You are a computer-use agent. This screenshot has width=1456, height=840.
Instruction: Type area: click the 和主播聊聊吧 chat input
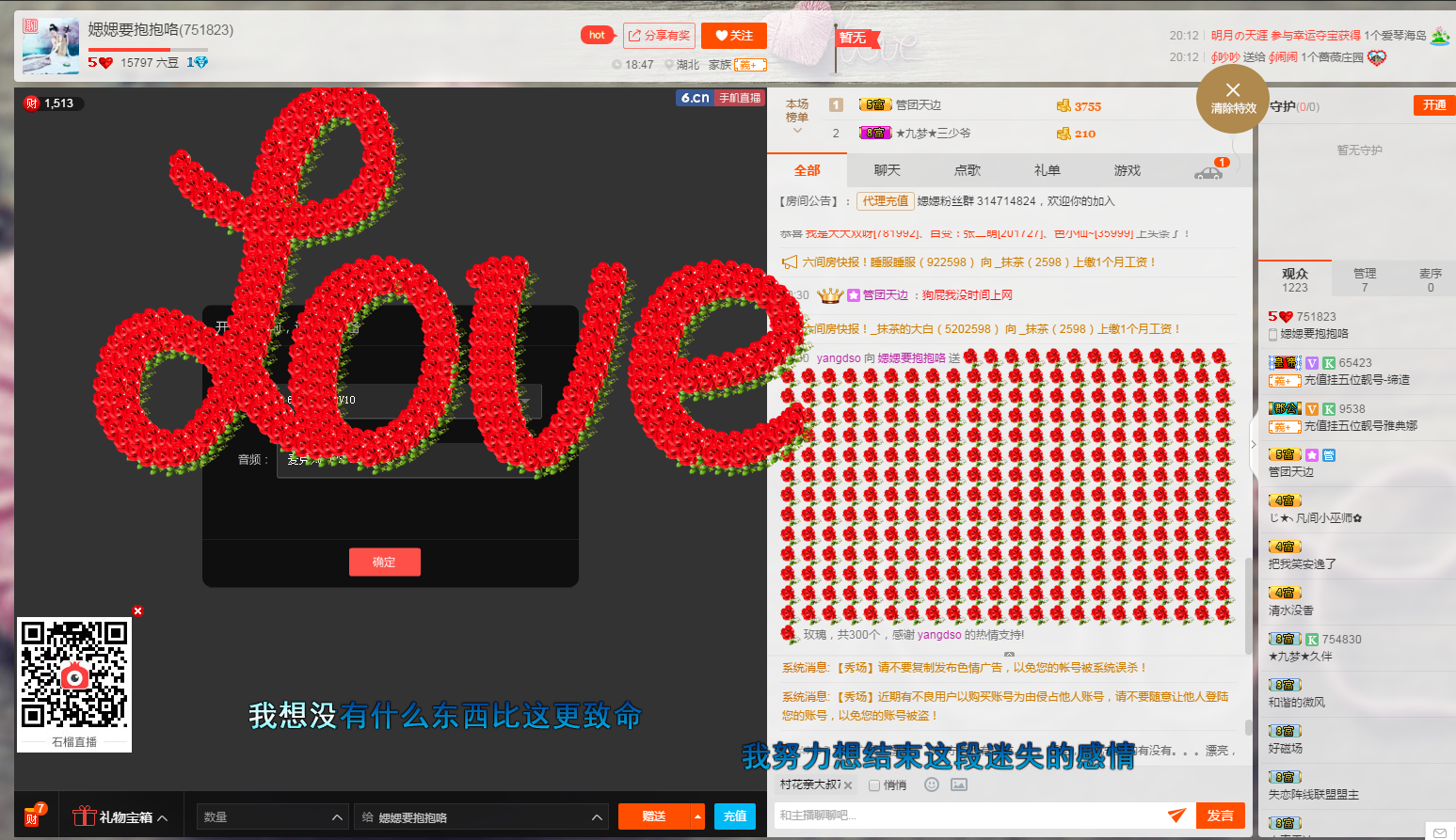(x=969, y=816)
